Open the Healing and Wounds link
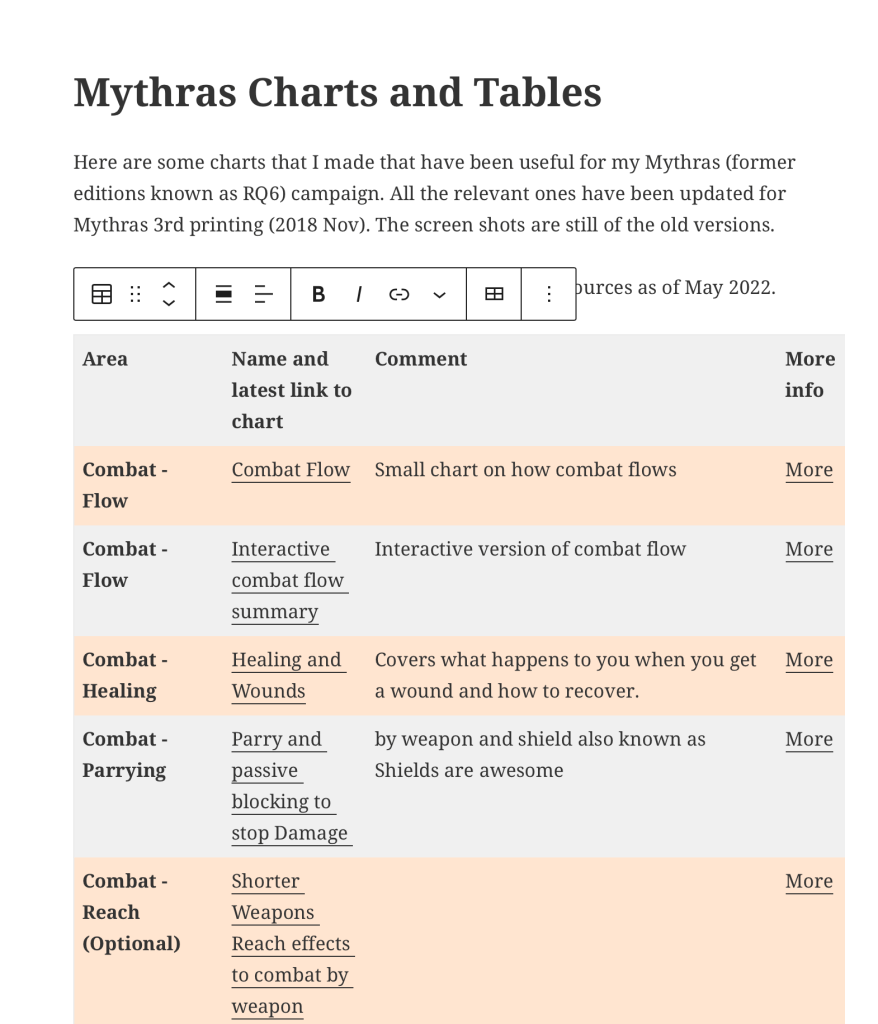 (286, 660)
